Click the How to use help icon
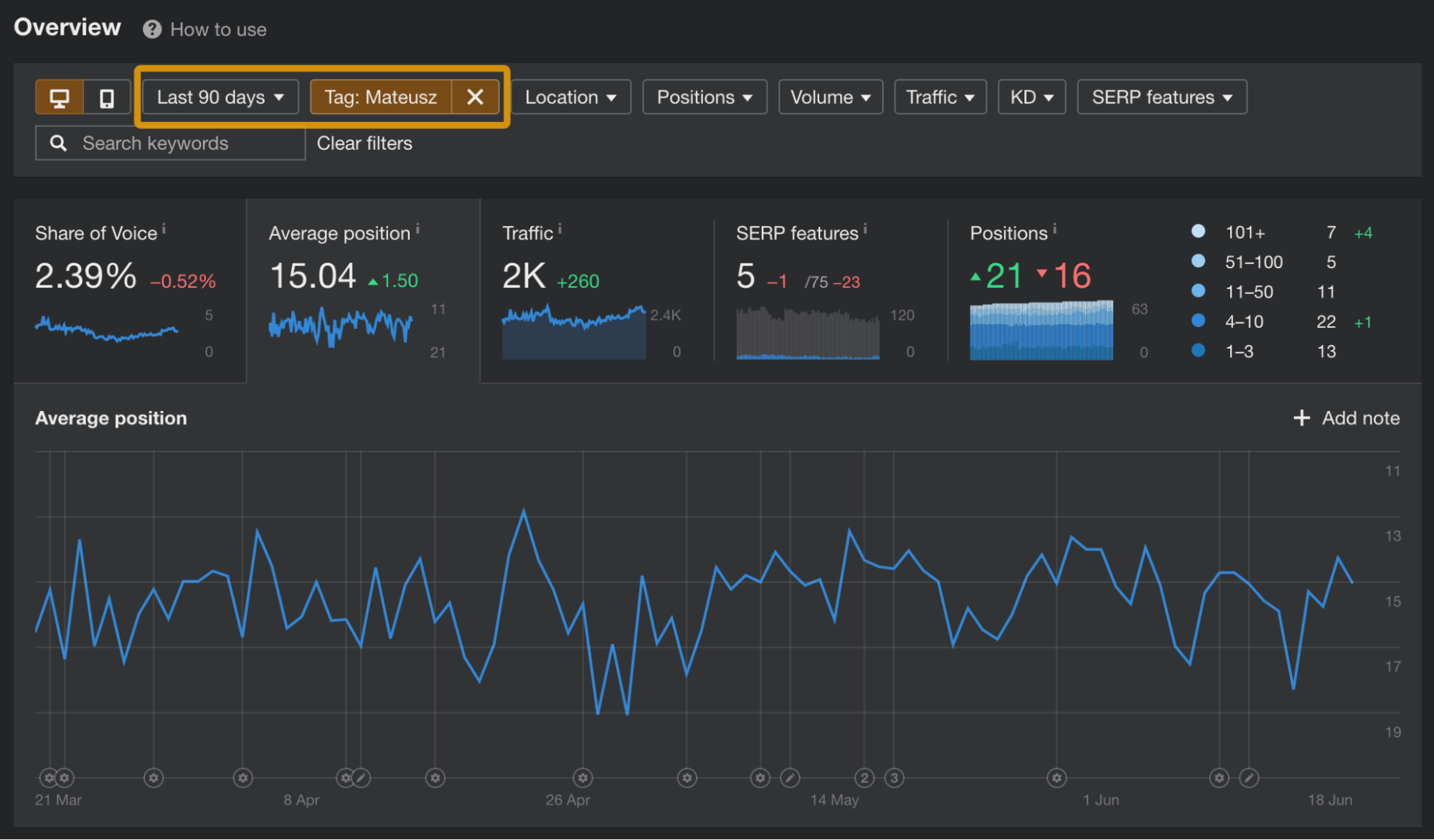The height and width of the screenshot is (840, 1434). click(151, 29)
